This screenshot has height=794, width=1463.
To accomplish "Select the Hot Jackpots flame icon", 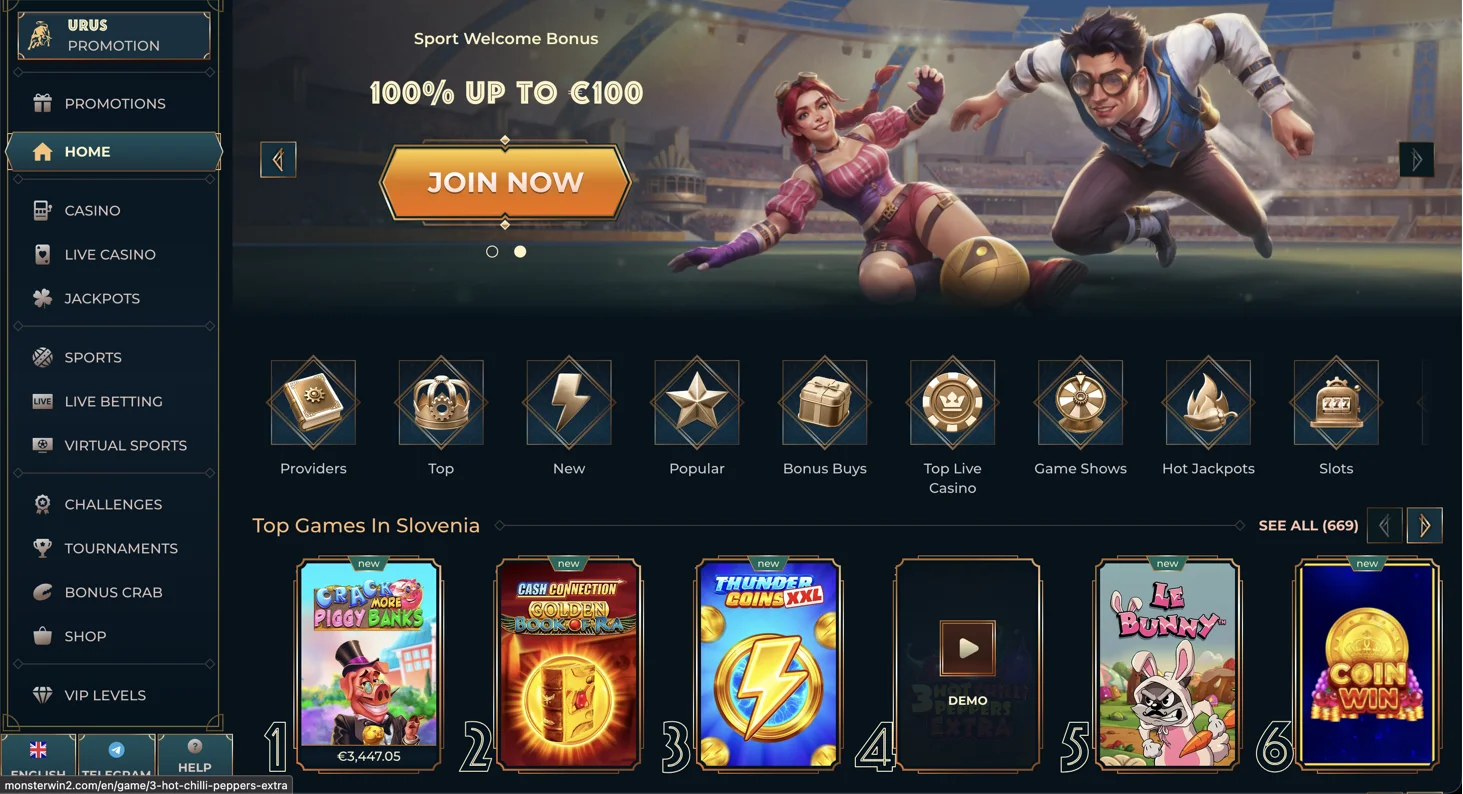I will [x=1208, y=403].
